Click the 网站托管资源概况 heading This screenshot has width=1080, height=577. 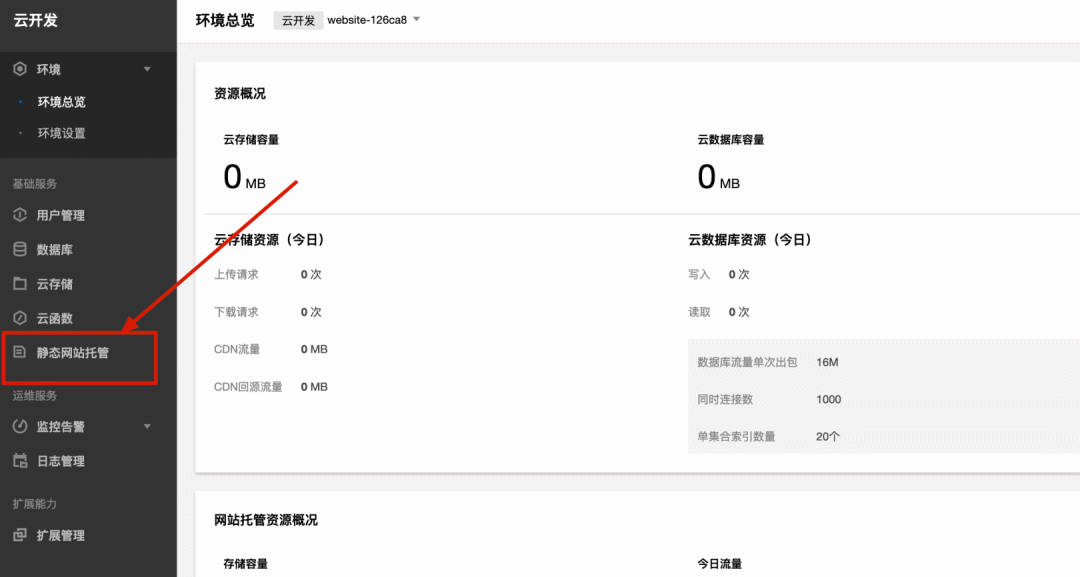tap(266, 520)
